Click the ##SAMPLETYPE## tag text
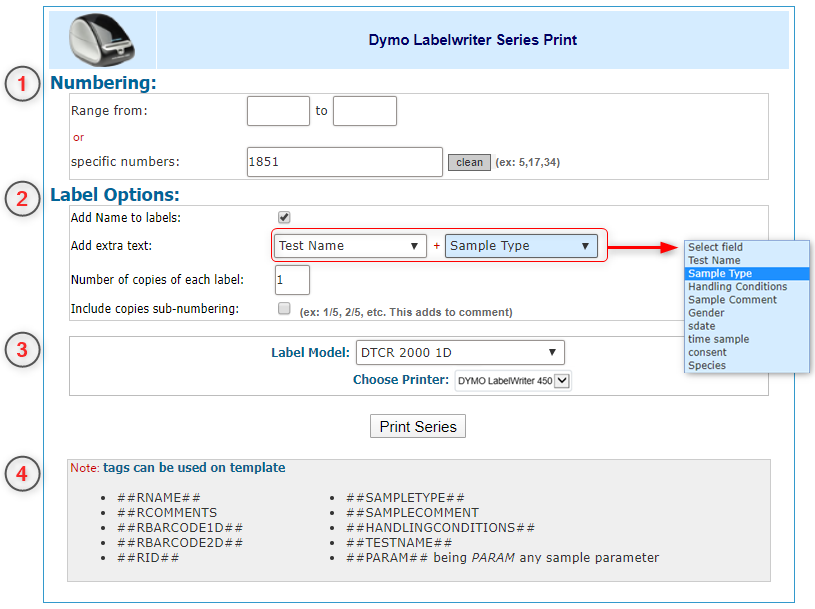The image size is (815, 609). click(405, 498)
